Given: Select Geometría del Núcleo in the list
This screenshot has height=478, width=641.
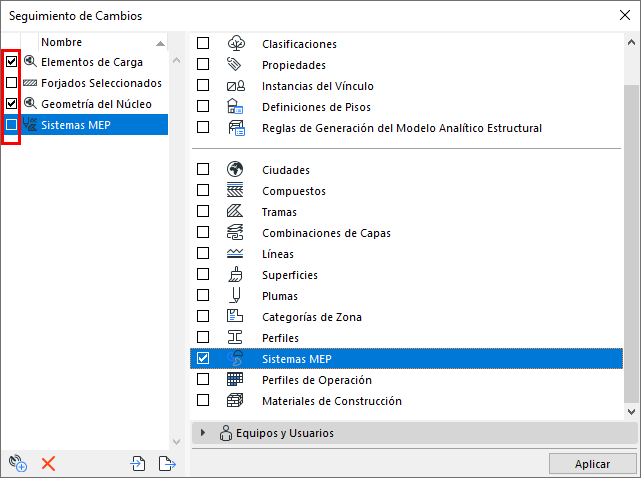Looking at the screenshot, I should tap(96, 103).
